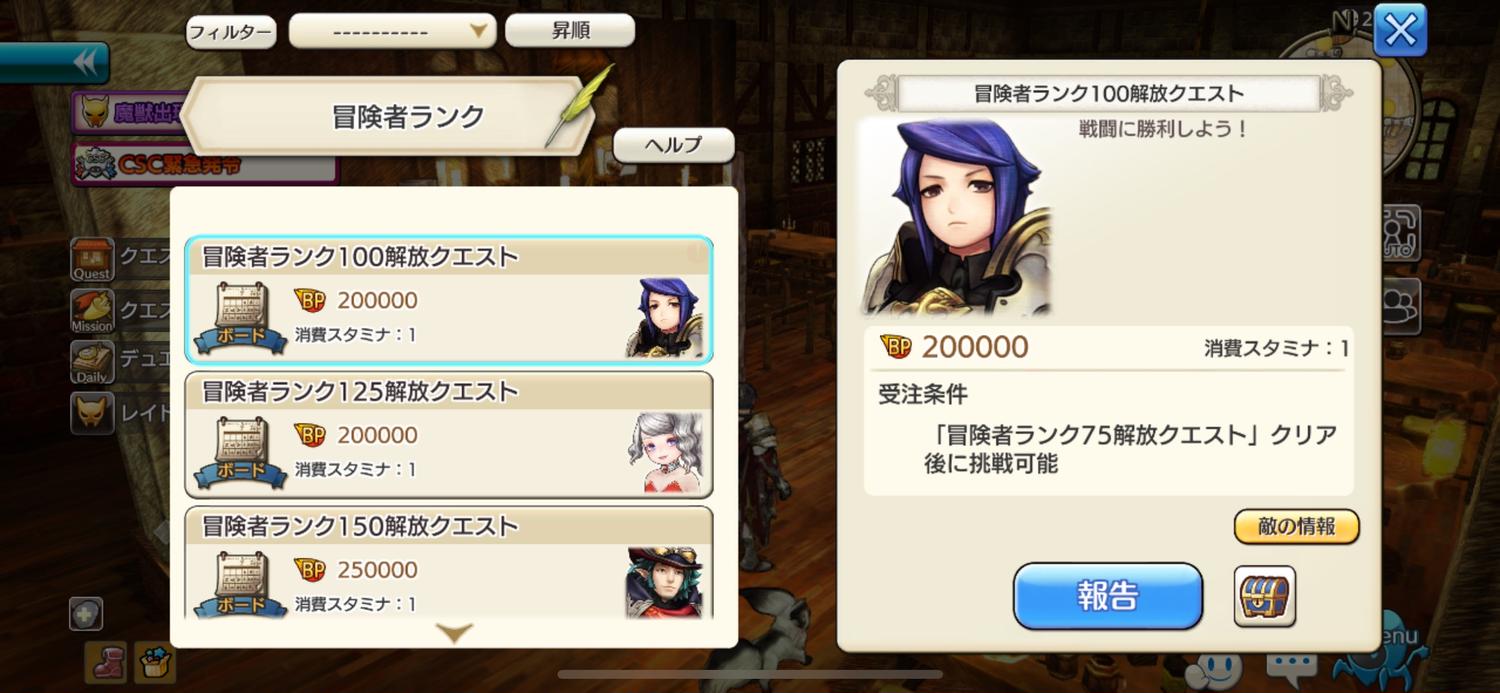
Task: Toggle 昇順 sort order button
Action: [x=570, y=31]
